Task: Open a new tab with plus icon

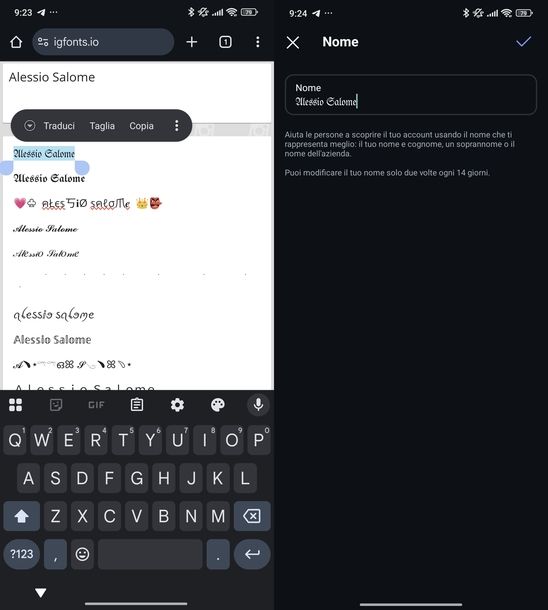Action: (192, 42)
